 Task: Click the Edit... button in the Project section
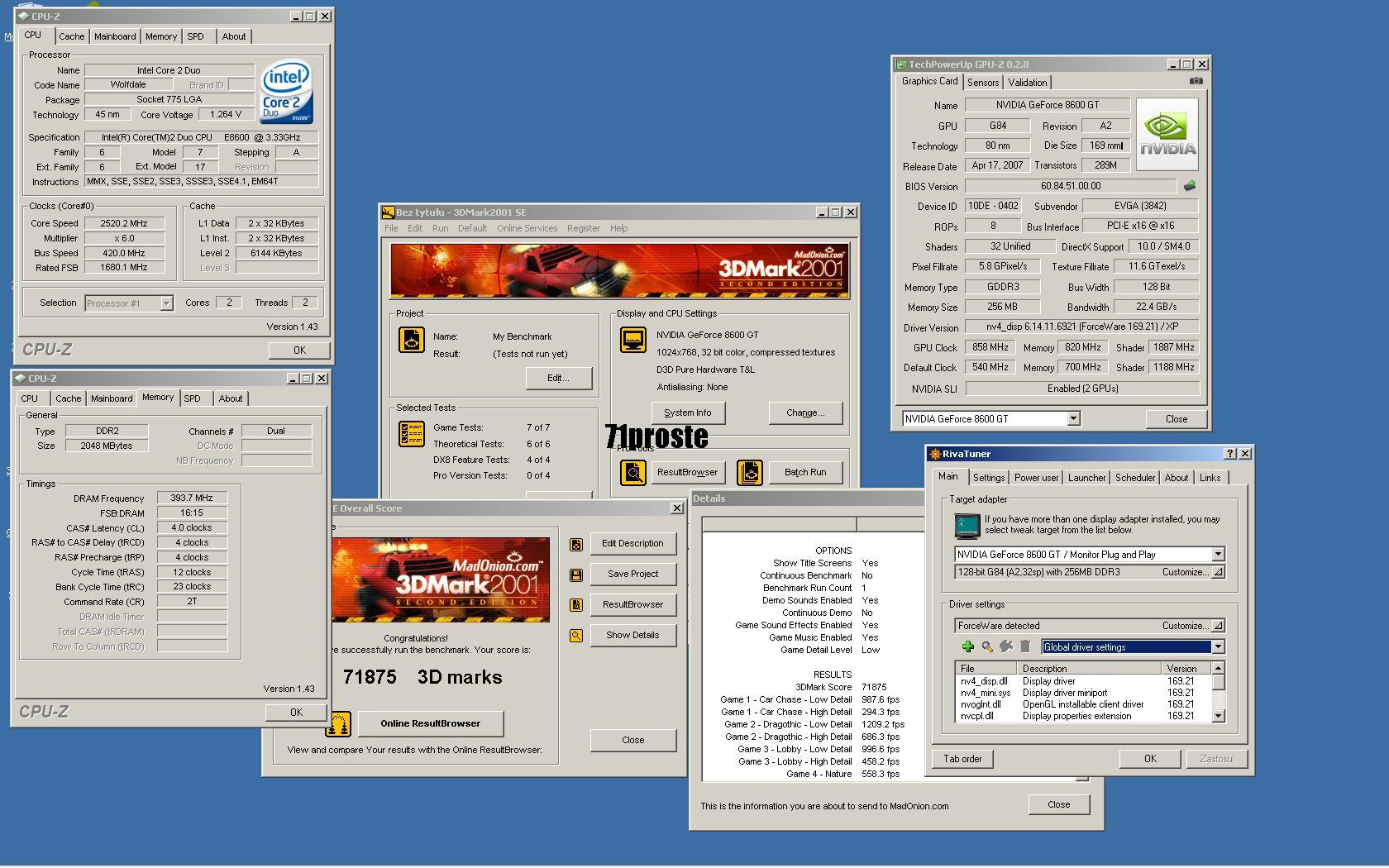pyautogui.click(x=558, y=378)
